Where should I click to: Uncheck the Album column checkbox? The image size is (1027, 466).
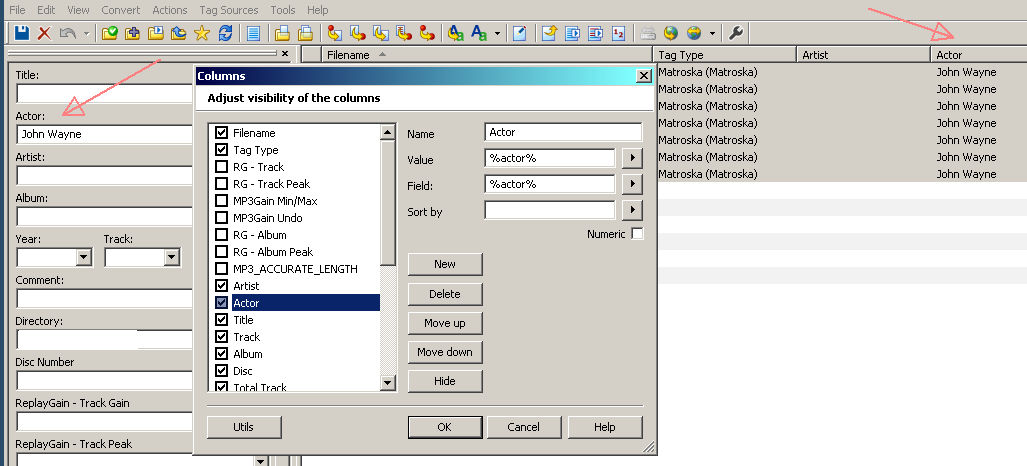click(x=221, y=354)
